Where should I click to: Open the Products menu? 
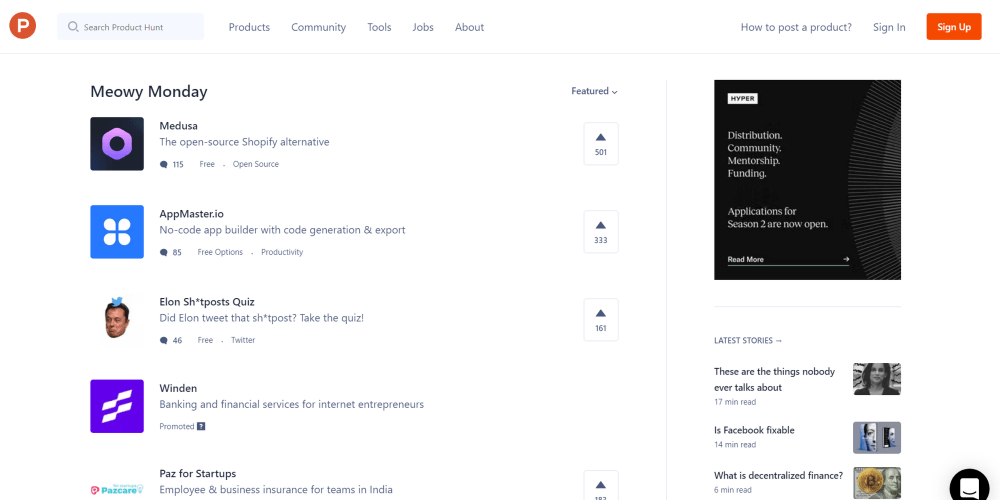coord(249,27)
